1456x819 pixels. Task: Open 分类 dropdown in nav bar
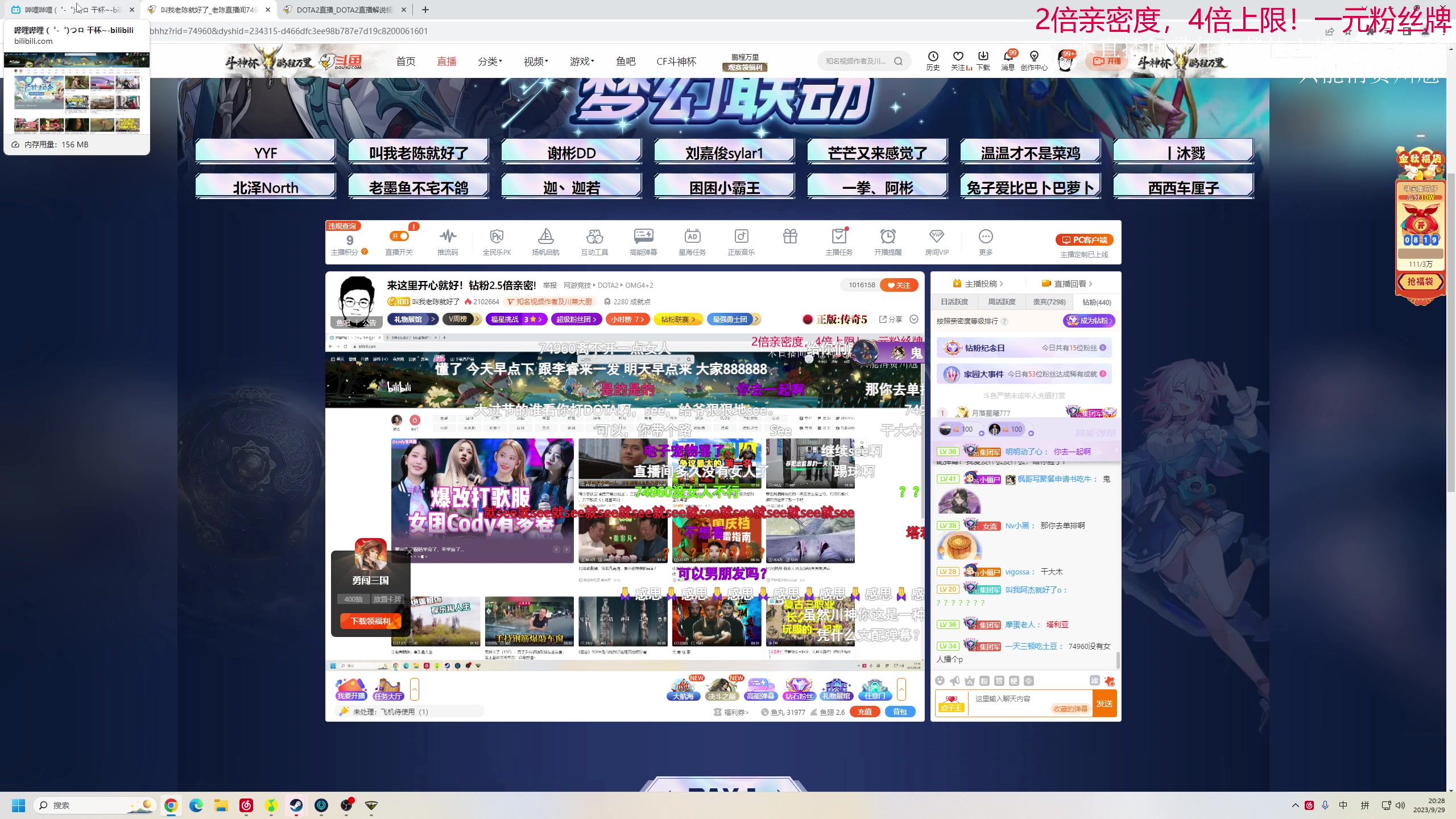[490, 61]
